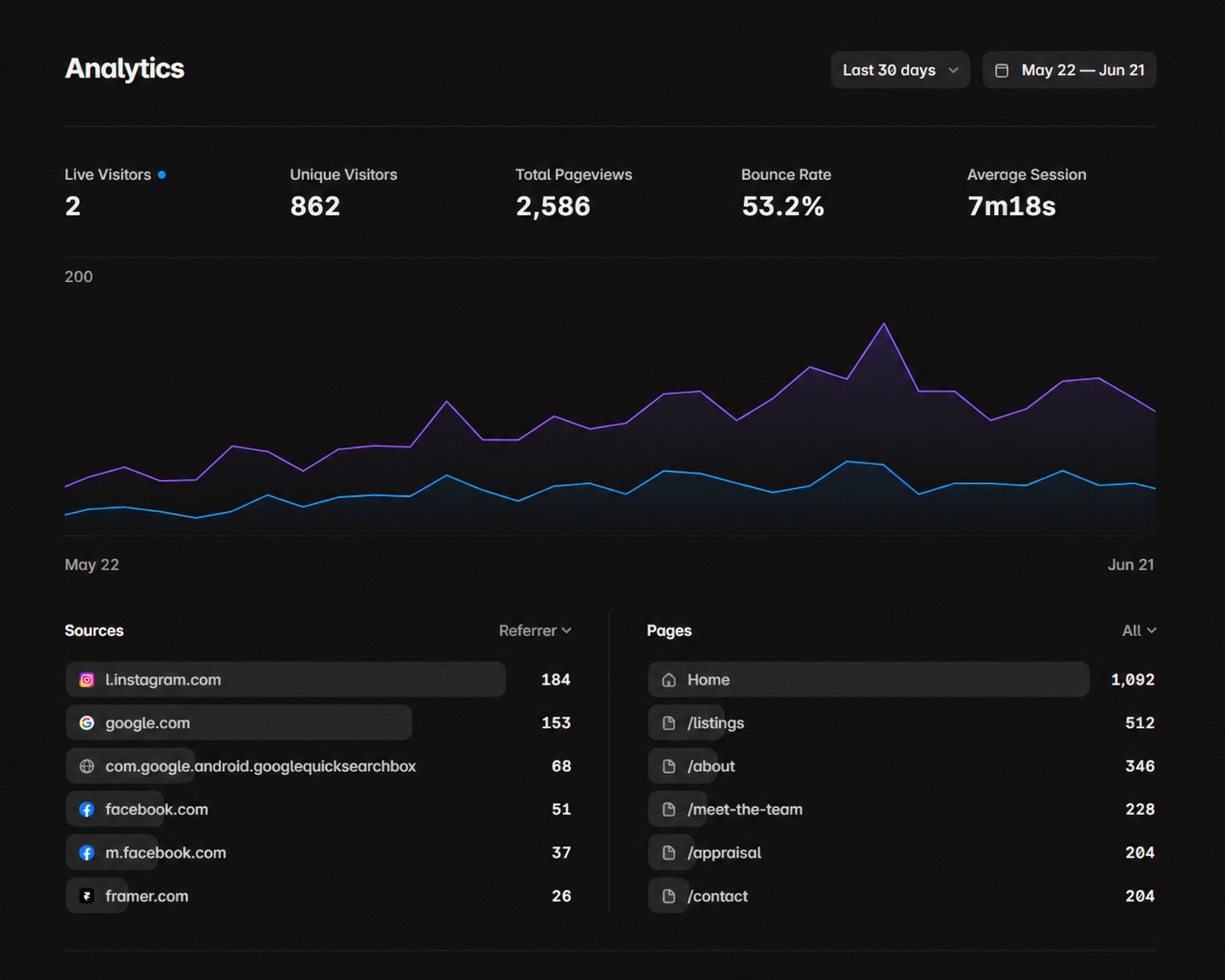Image resolution: width=1225 pixels, height=980 pixels.
Task: Select the framer.com source row
Action: point(319,896)
